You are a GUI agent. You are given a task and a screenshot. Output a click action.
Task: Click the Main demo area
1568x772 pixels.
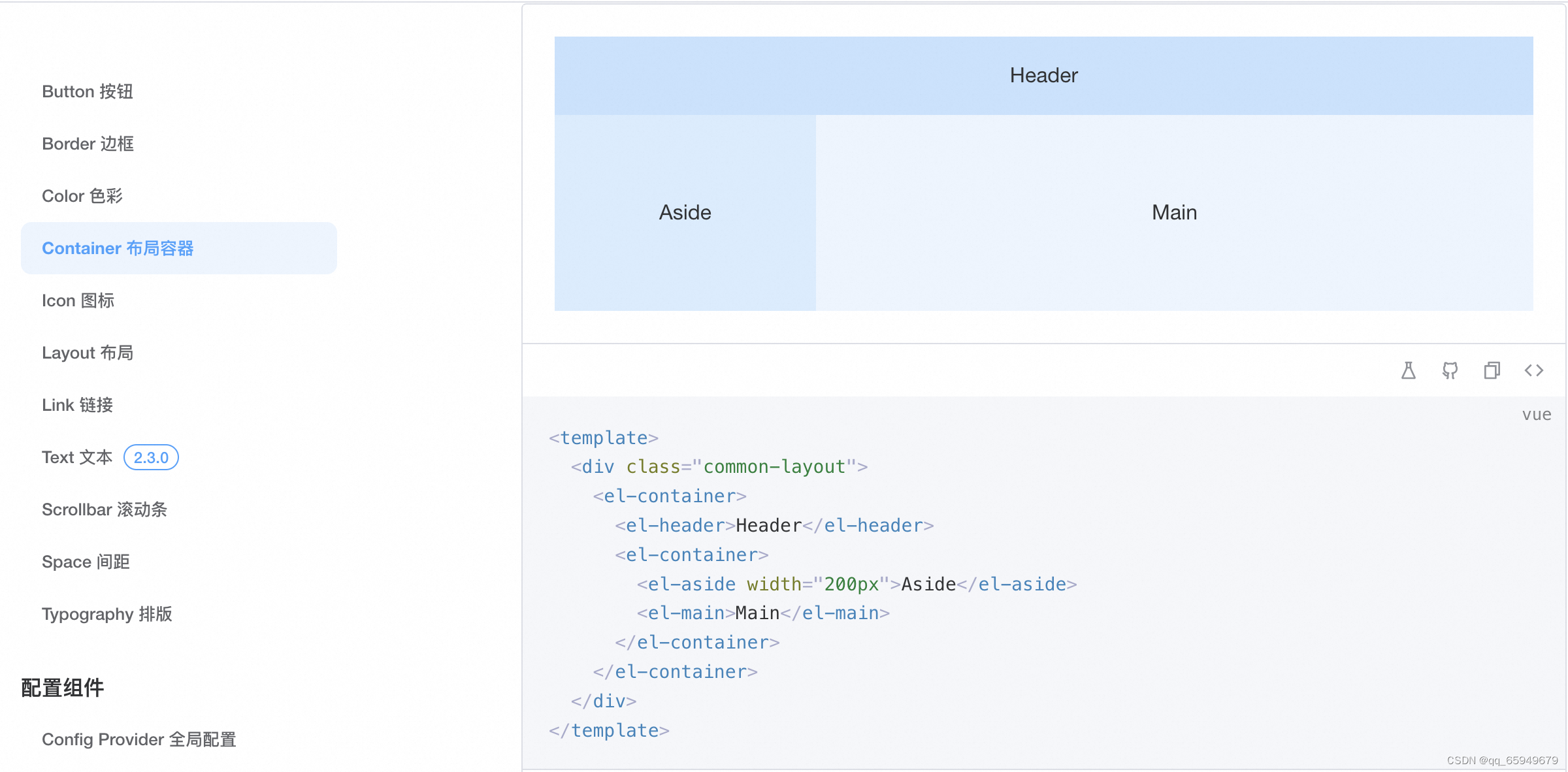[x=1174, y=213]
